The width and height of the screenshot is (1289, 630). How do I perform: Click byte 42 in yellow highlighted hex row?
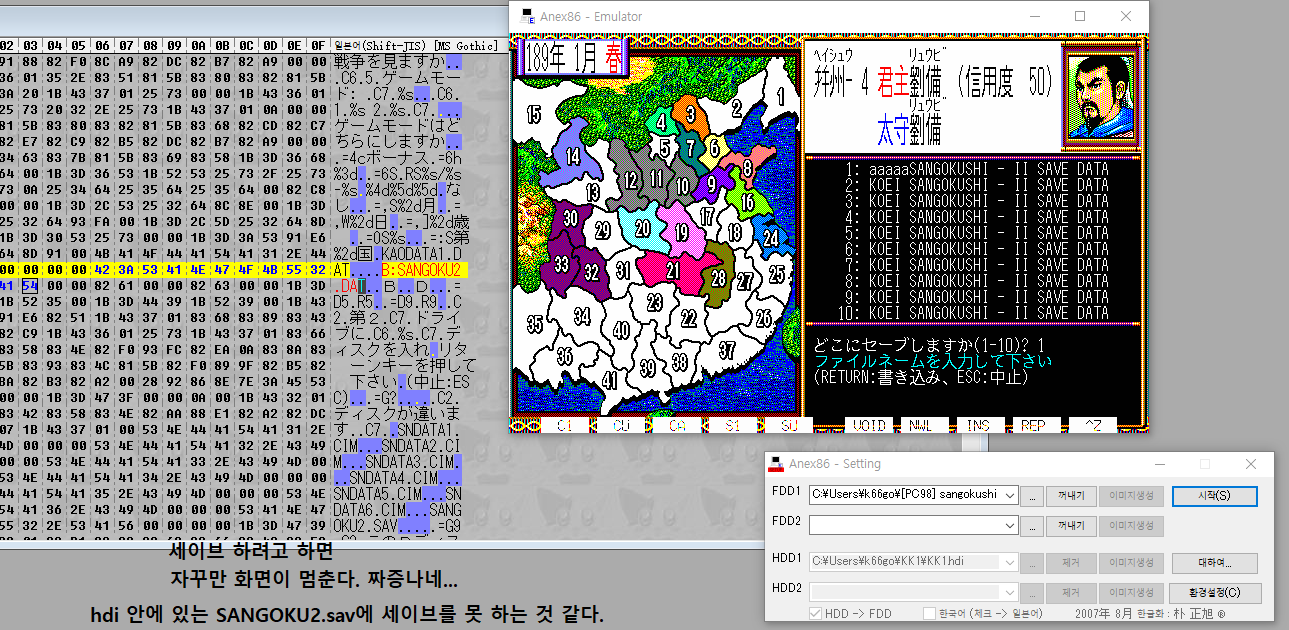(102, 270)
